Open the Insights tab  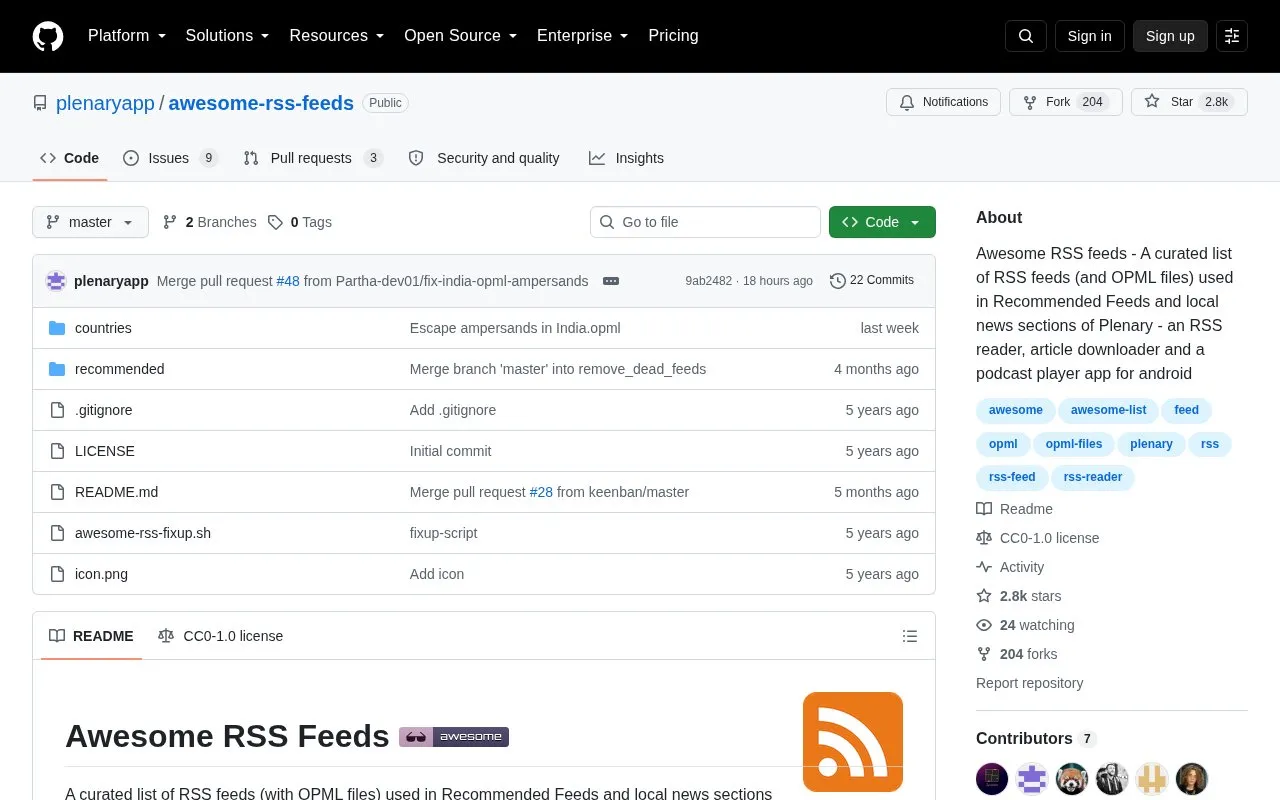click(x=626, y=158)
